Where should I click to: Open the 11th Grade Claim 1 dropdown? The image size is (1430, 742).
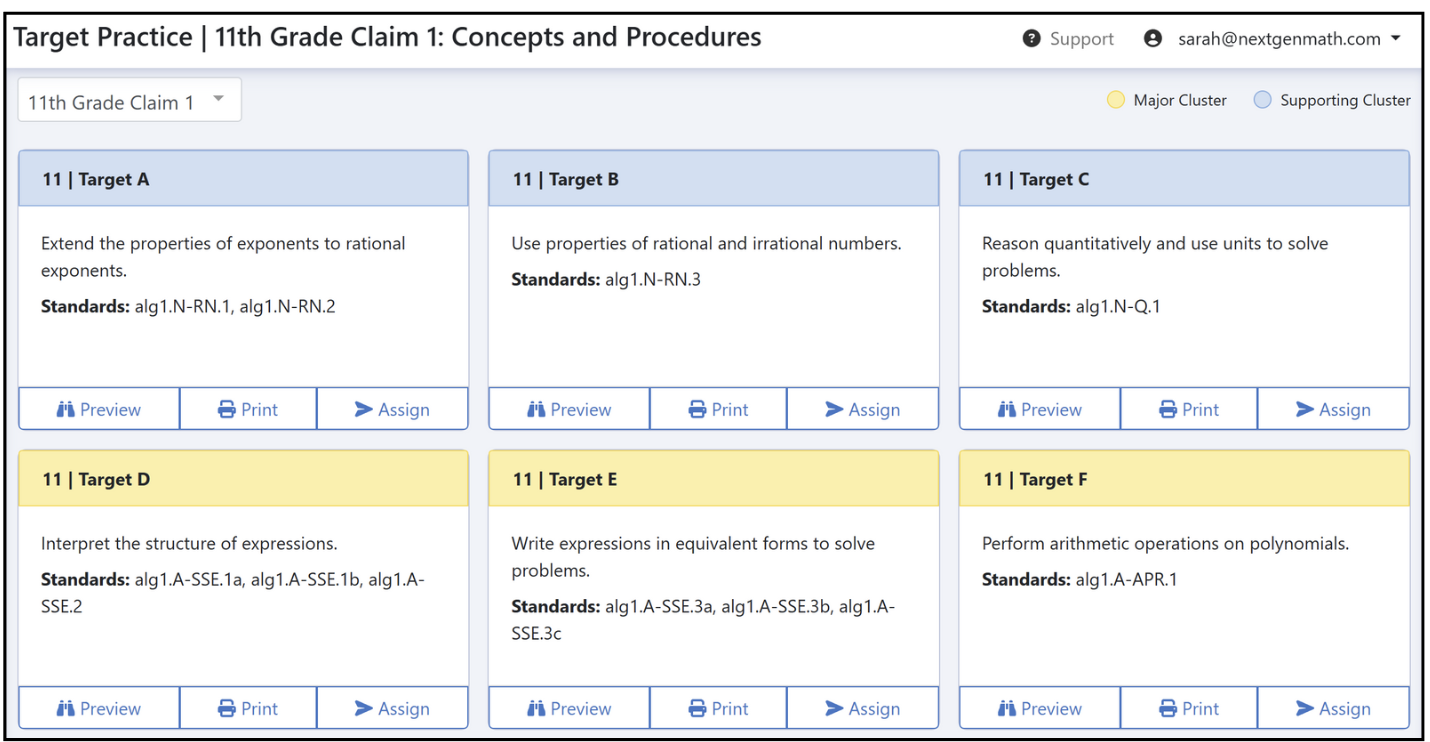pyautogui.click(x=129, y=101)
